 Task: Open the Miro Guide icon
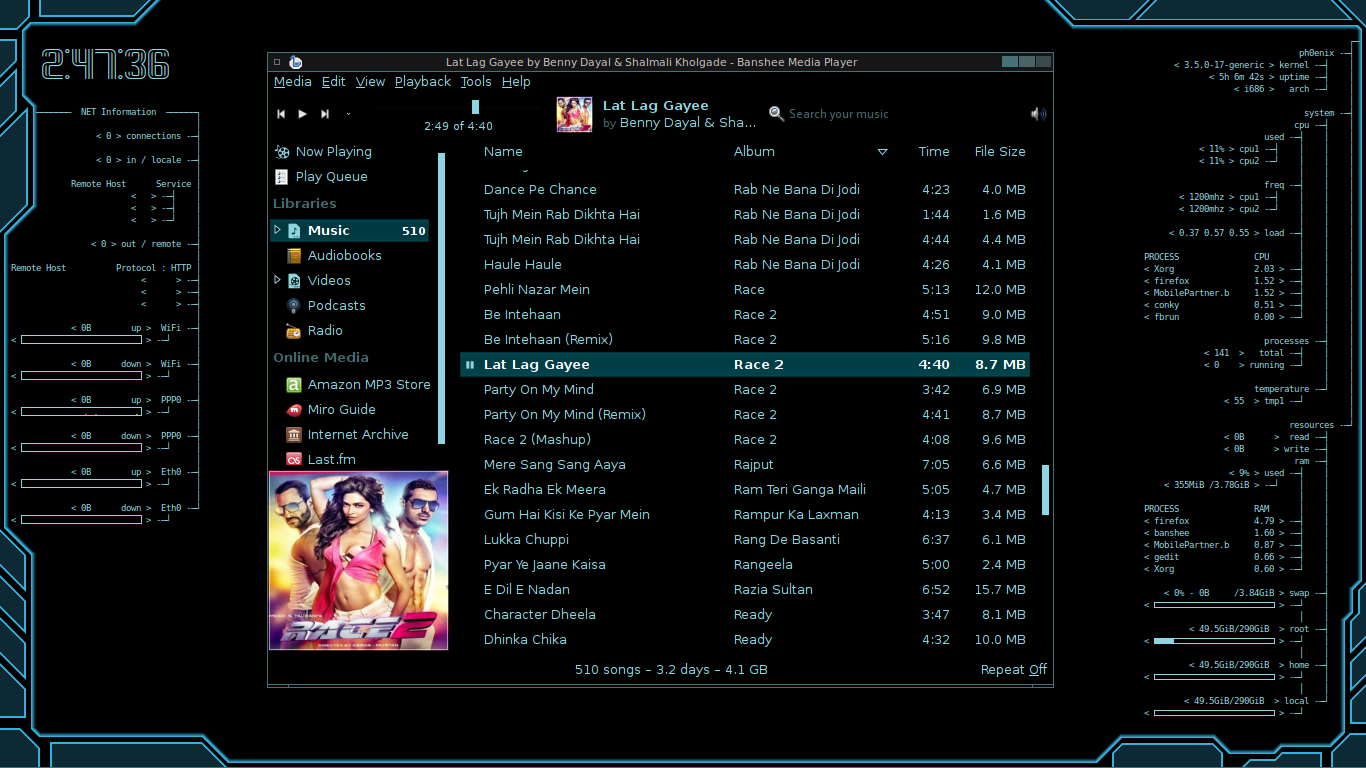pos(293,410)
